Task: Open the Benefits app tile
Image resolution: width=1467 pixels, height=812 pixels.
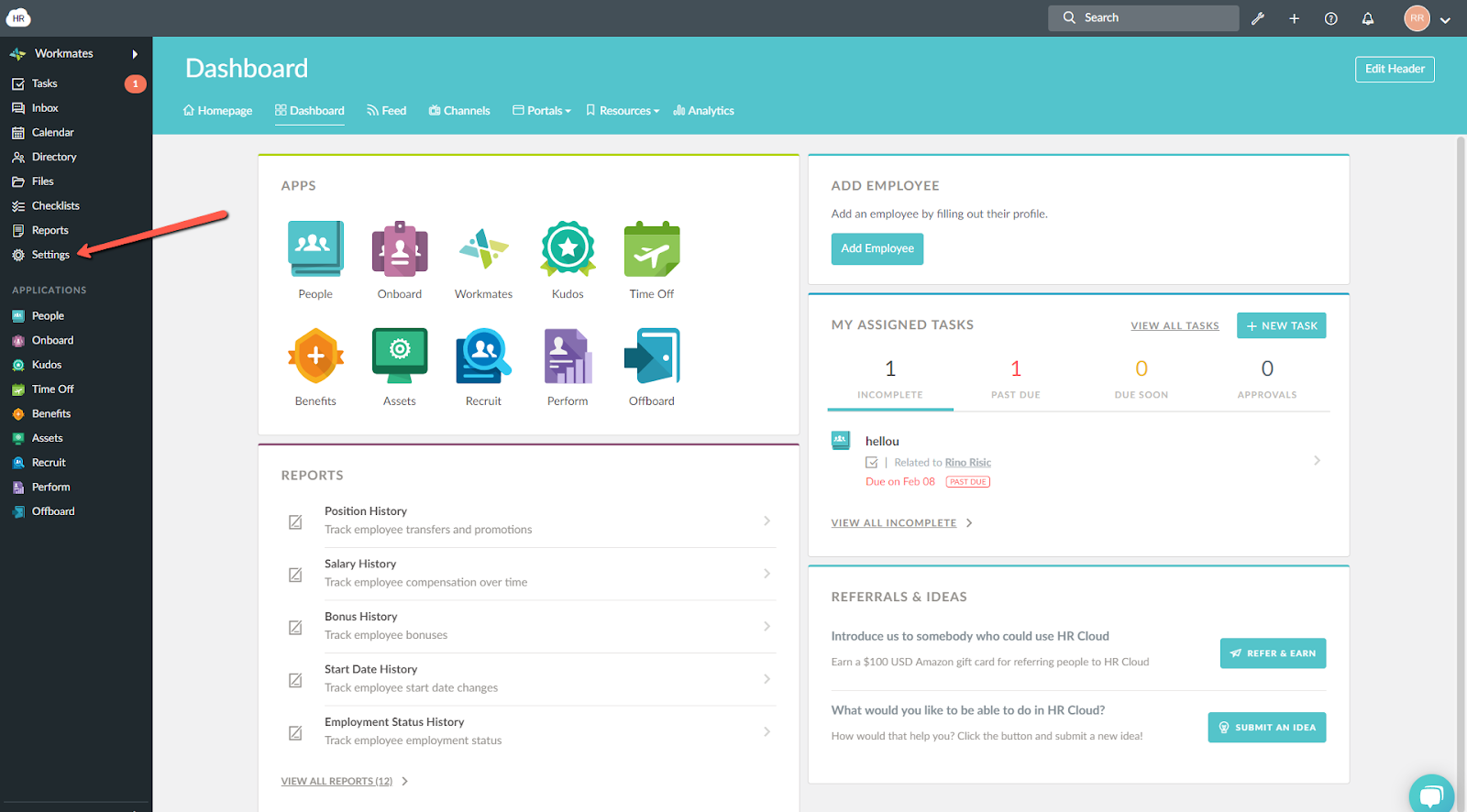Action: coord(315,357)
